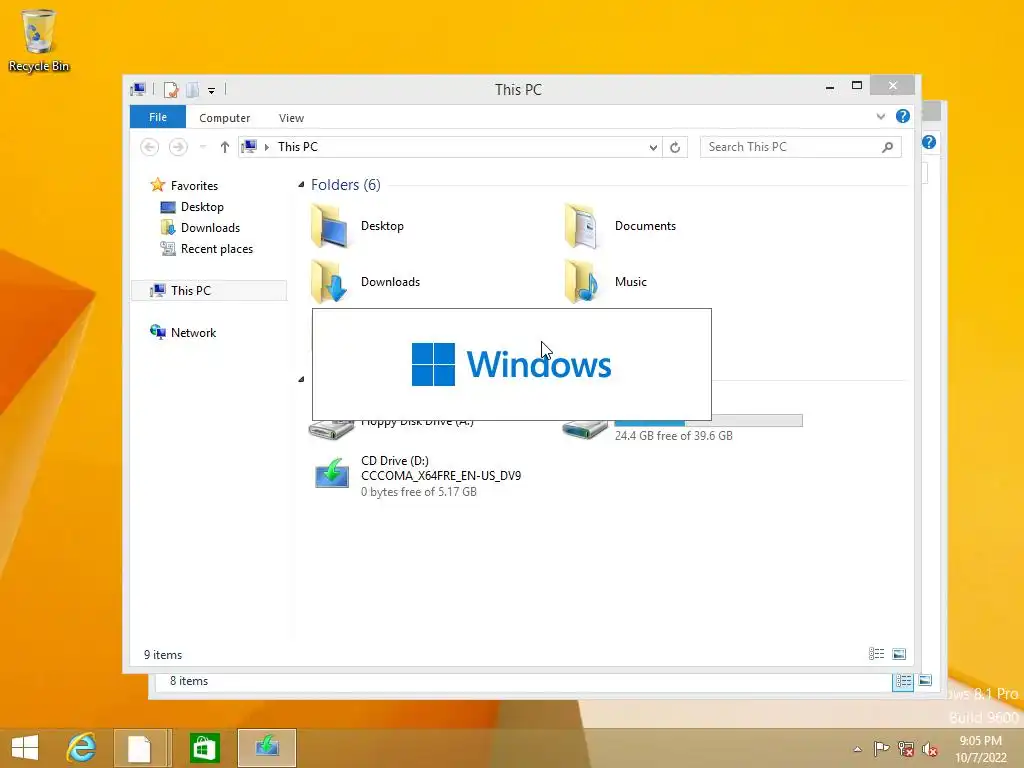Show hidden icons in the system tray
The image size is (1024, 768).
click(x=857, y=749)
